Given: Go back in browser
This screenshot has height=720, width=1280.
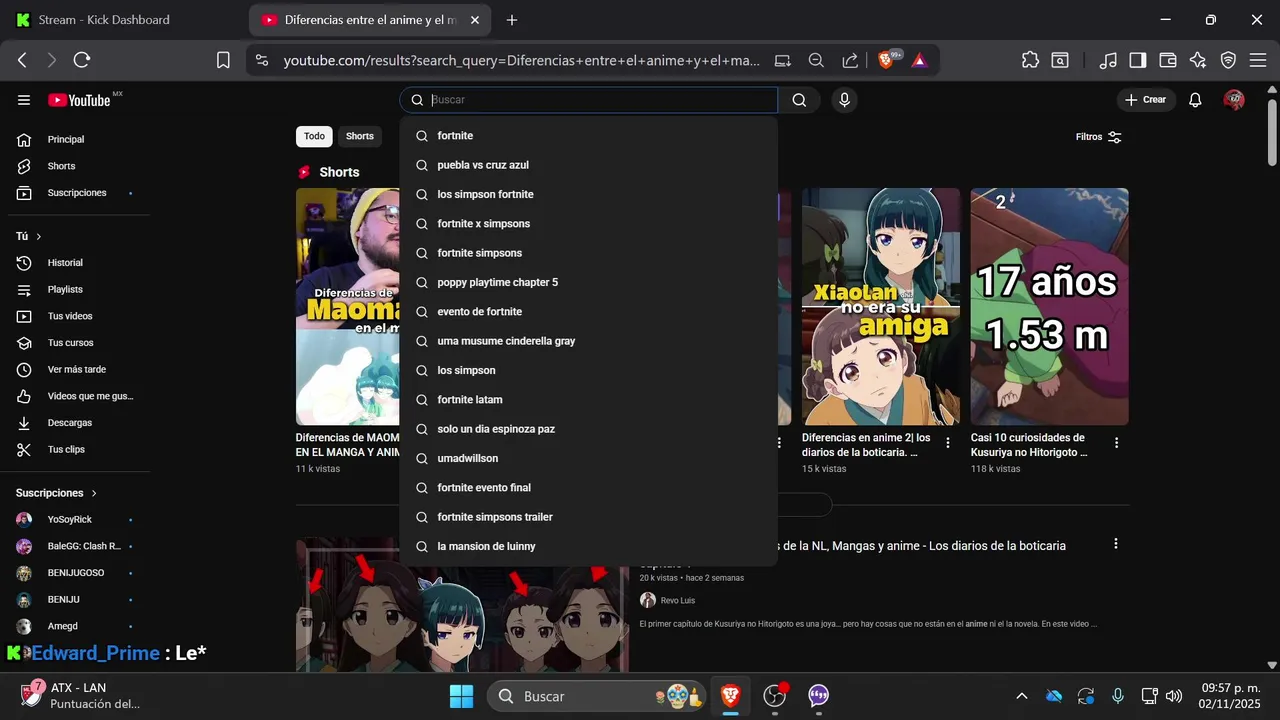Looking at the screenshot, I should click(22, 60).
